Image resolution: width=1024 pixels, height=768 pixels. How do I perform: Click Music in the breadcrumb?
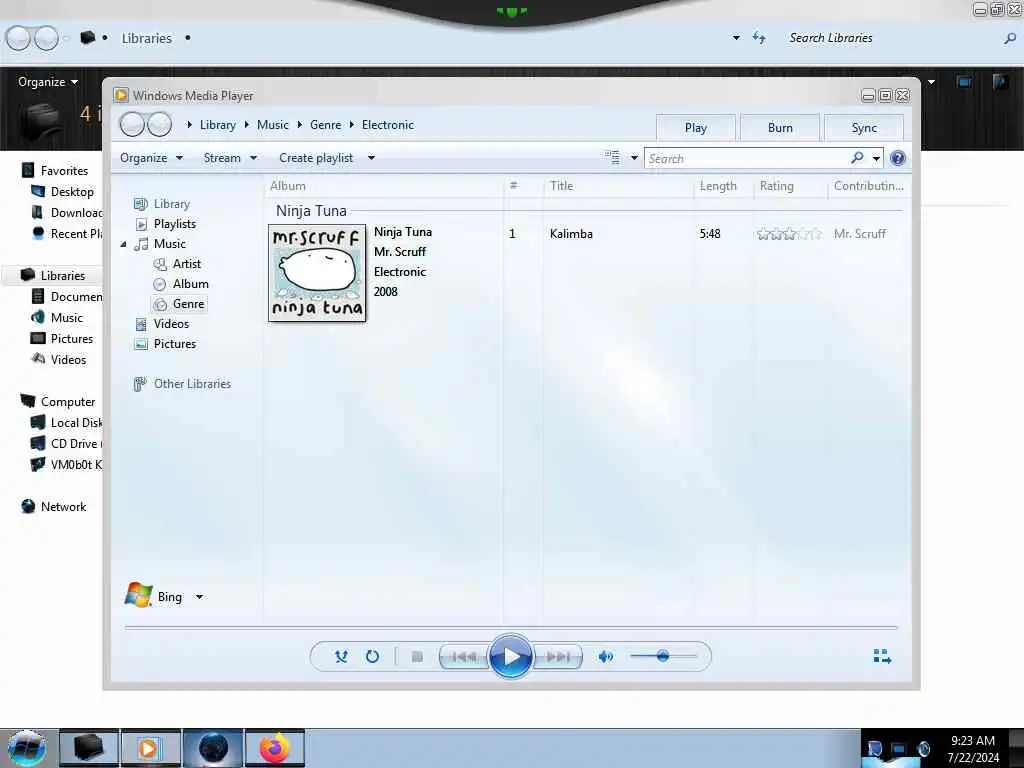(x=272, y=125)
